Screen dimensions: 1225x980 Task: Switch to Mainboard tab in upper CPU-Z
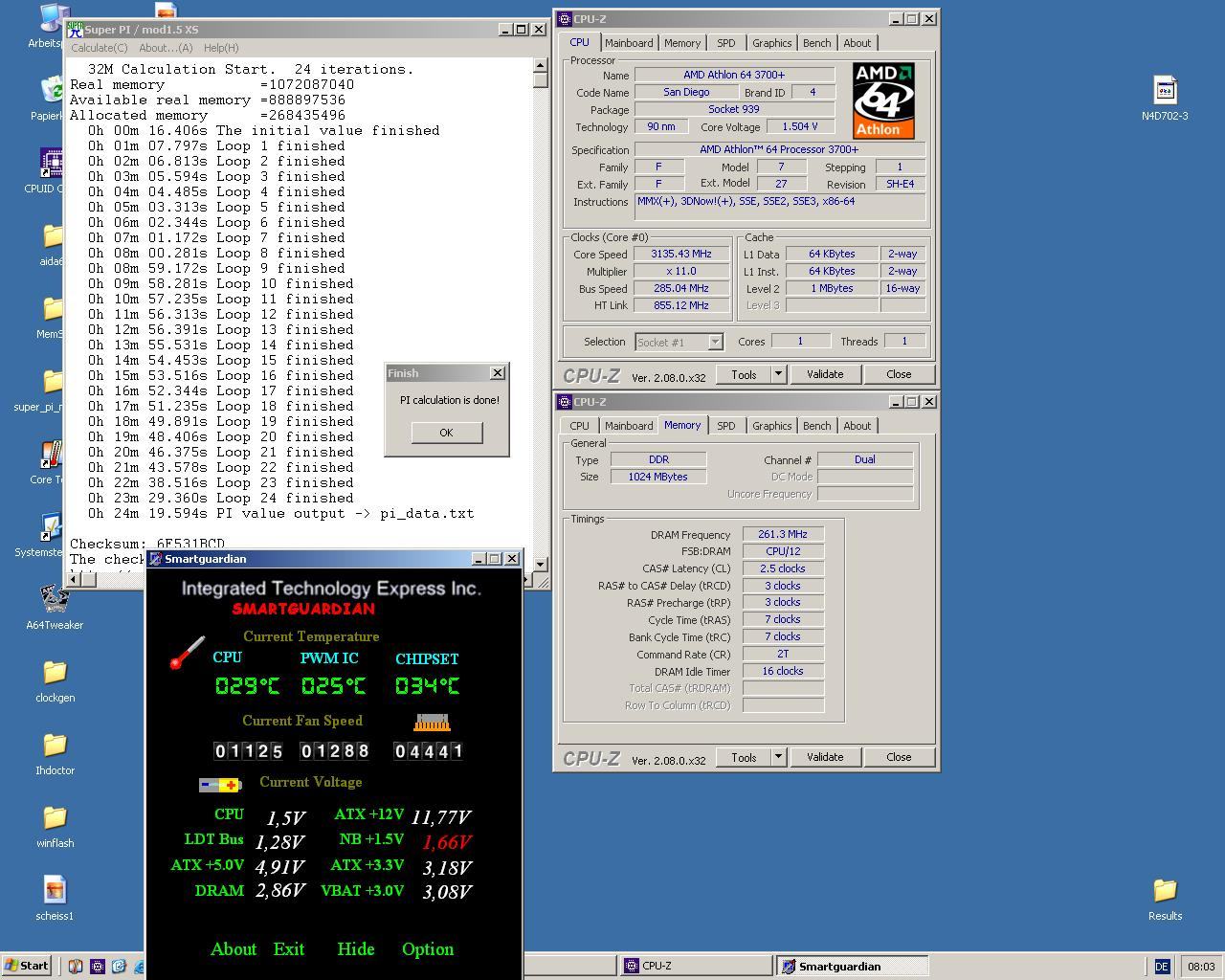[x=629, y=43]
